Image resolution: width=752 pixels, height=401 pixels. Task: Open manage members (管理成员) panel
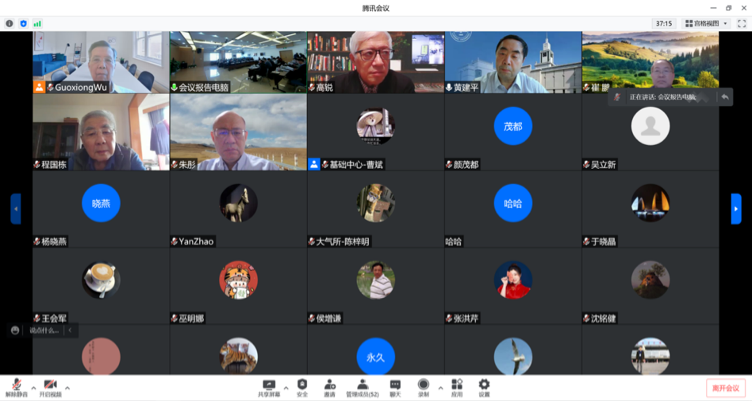click(x=362, y=385)
